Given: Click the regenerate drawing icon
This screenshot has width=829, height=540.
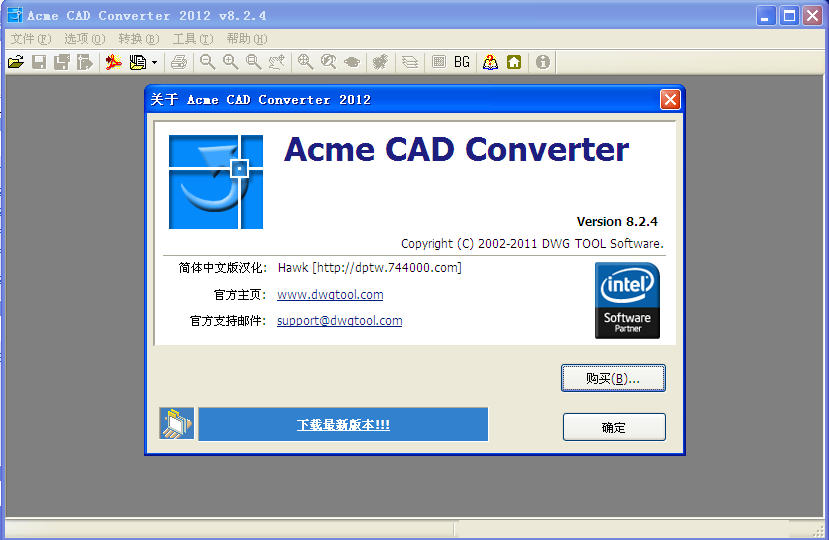Looking at the screenshot, I should coord(380,62).
